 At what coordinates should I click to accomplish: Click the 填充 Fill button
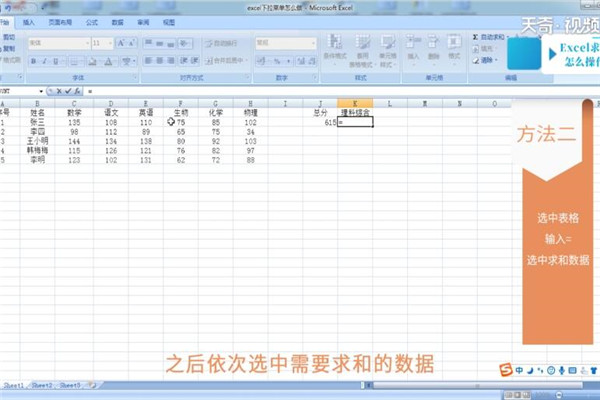pyautogui.click(x=483, y=49)
